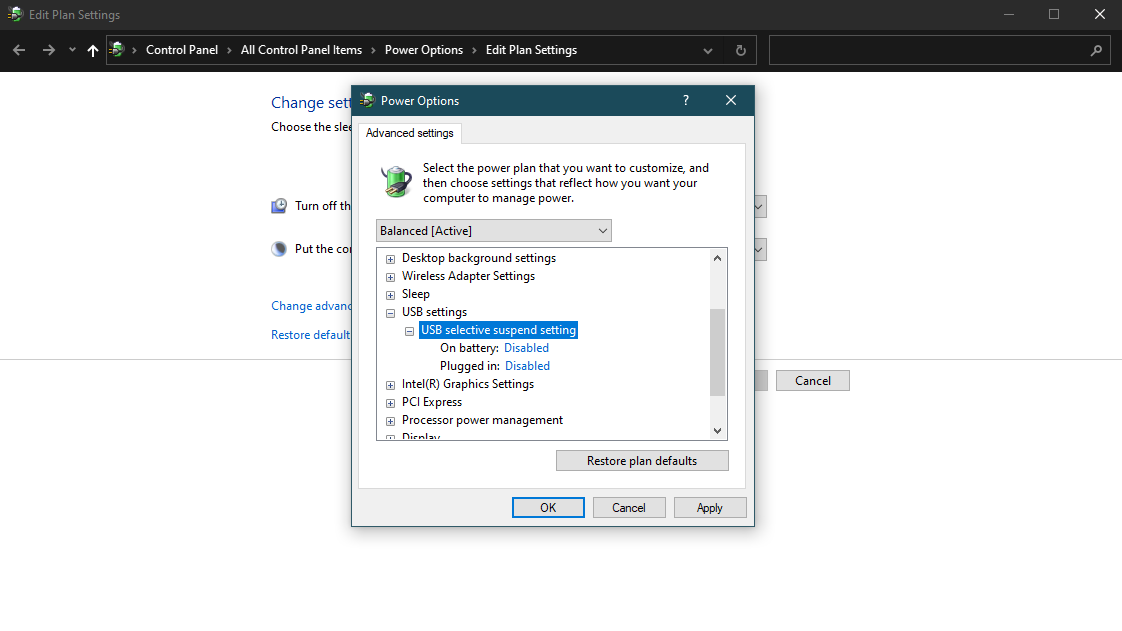Click the display icon beside Turn off the display

point(278,205)
